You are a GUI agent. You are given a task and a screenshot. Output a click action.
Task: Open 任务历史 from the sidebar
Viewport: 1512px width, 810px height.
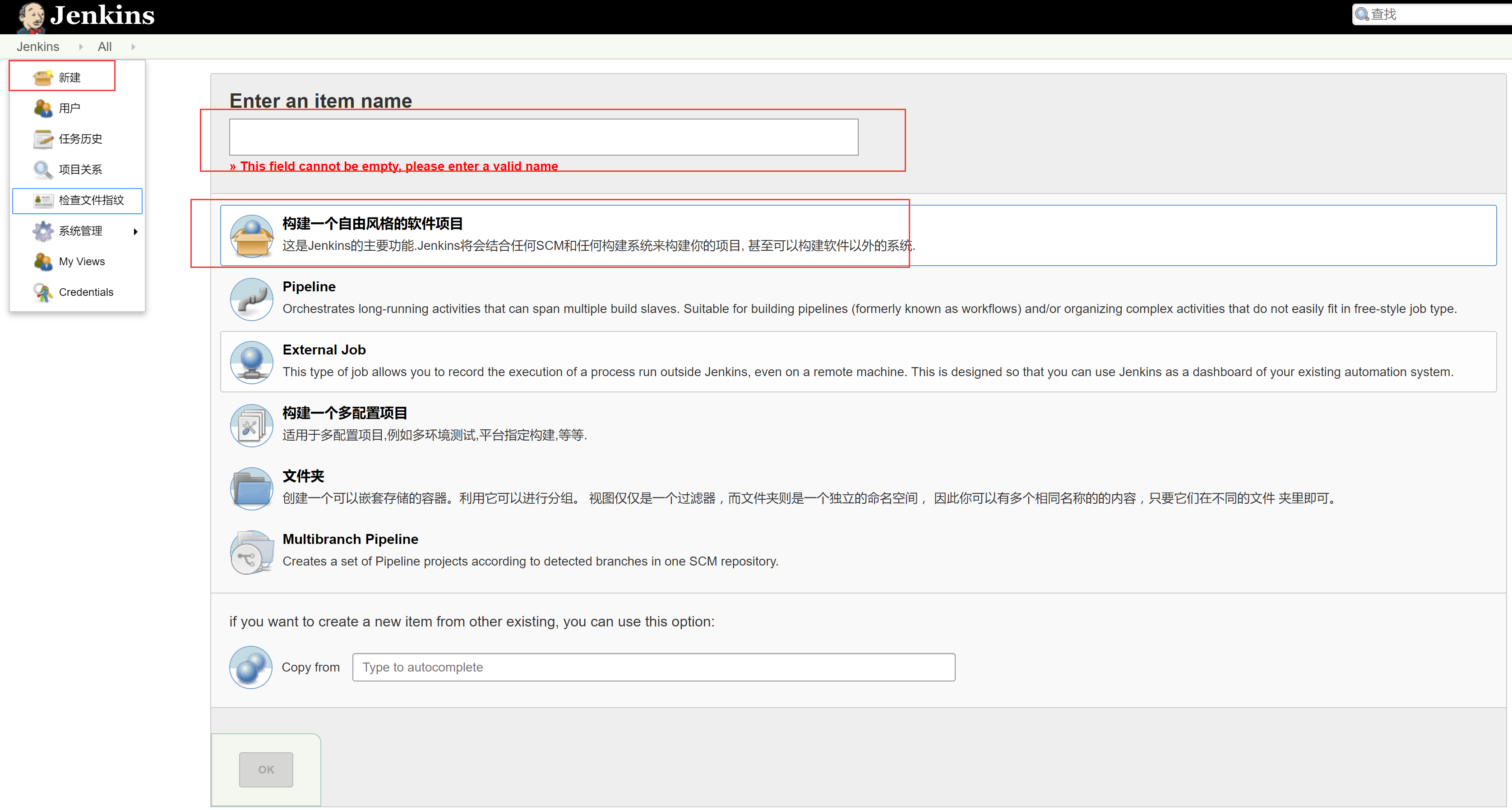[80, 139]
